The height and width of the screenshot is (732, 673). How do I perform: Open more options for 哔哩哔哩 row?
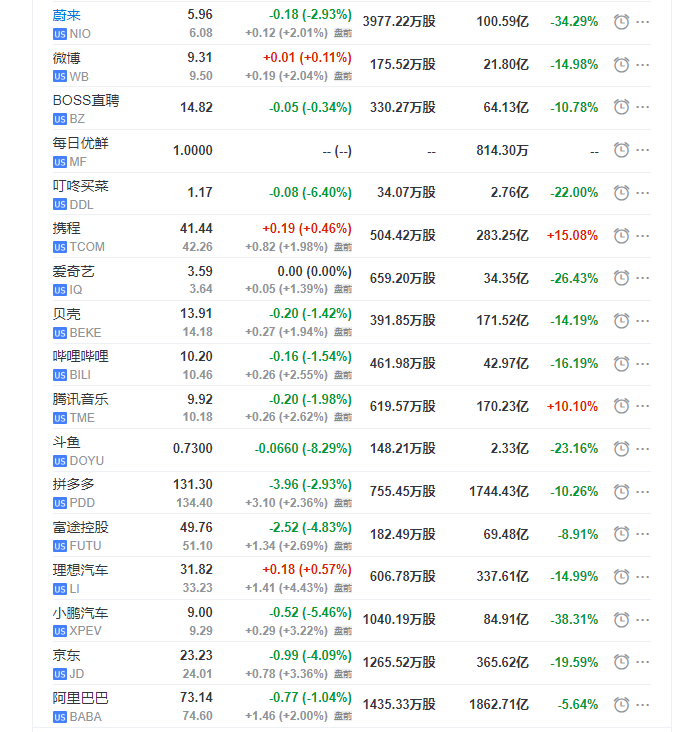[x=643, y=364]
